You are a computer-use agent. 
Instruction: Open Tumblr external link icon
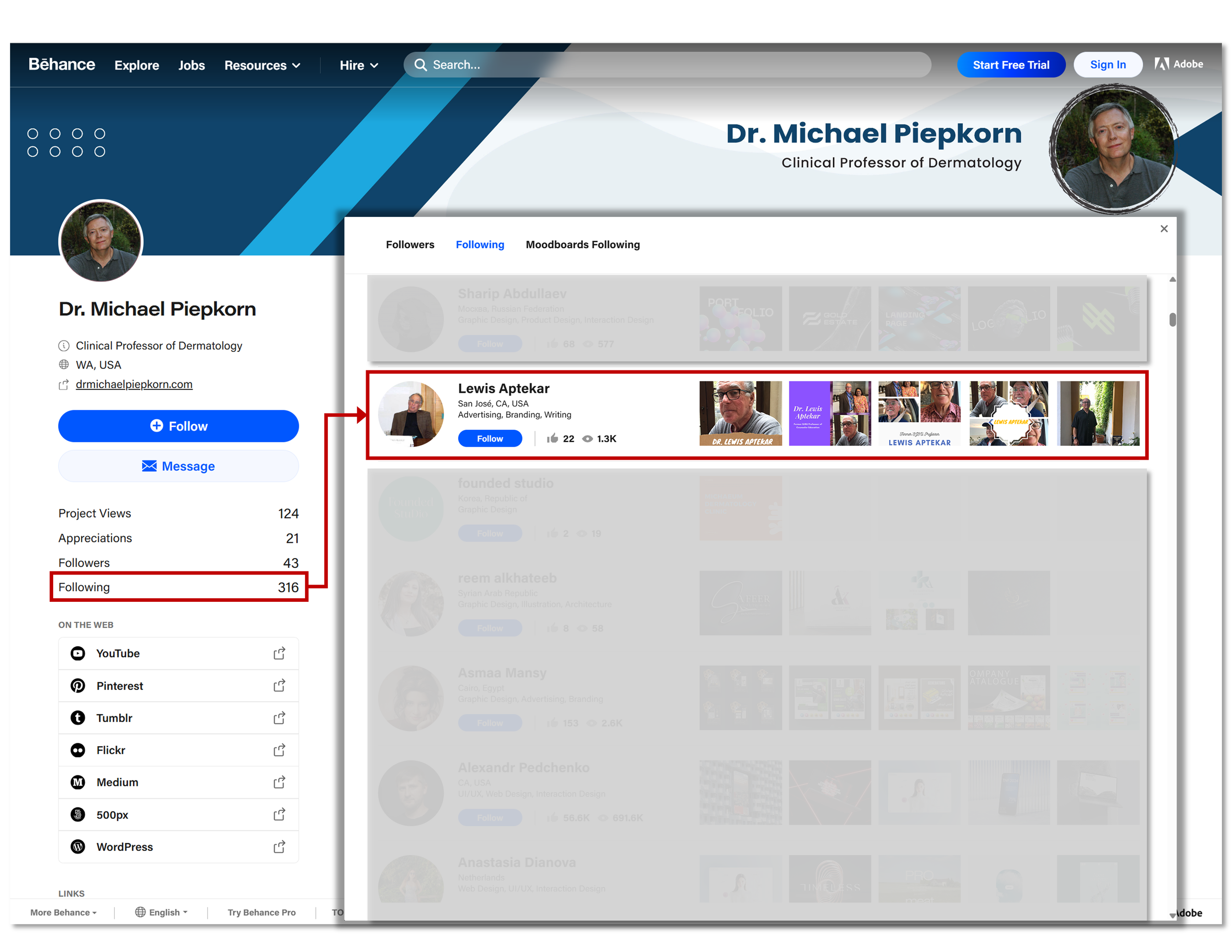279,718
